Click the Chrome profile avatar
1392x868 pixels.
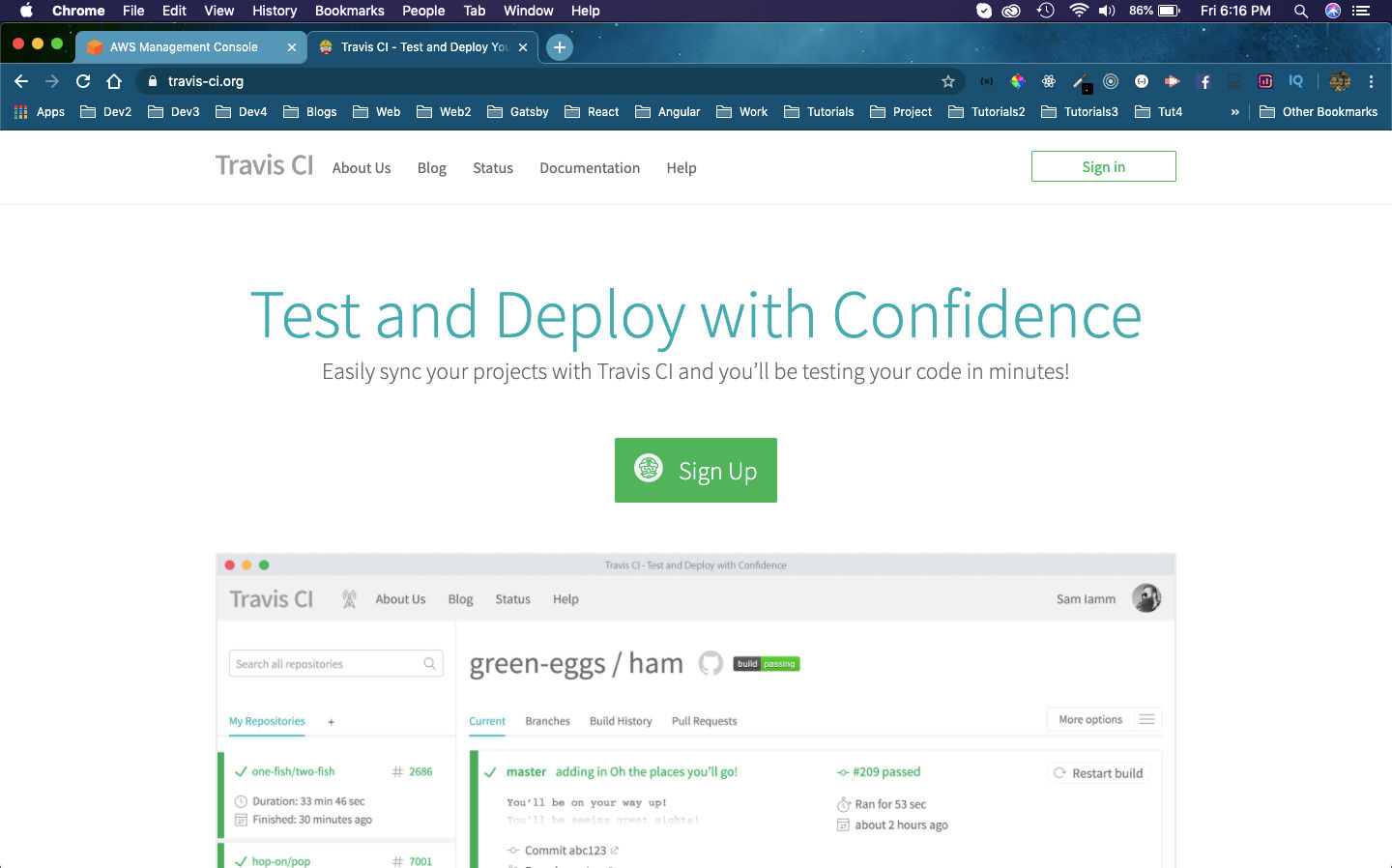pyautogui.click(x=1340, y=81)
